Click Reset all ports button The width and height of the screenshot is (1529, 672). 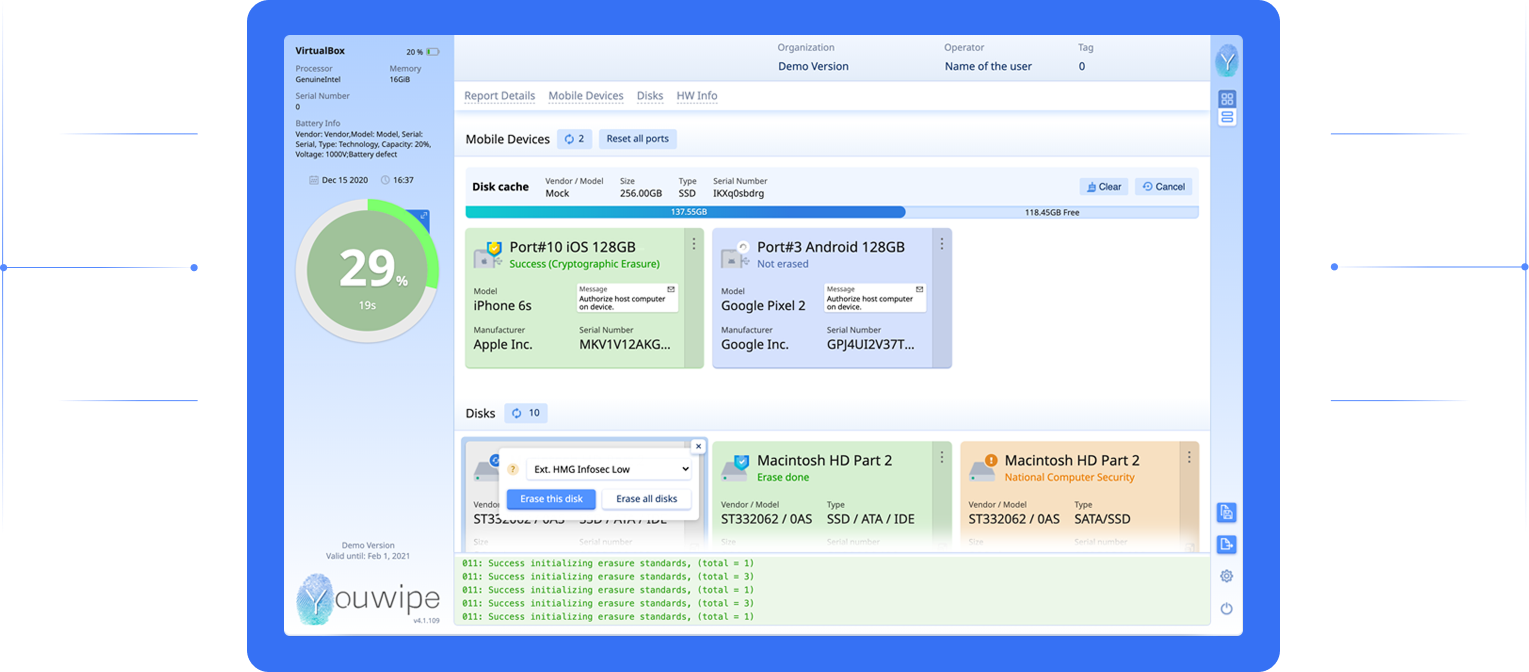(x=638, y=139)
